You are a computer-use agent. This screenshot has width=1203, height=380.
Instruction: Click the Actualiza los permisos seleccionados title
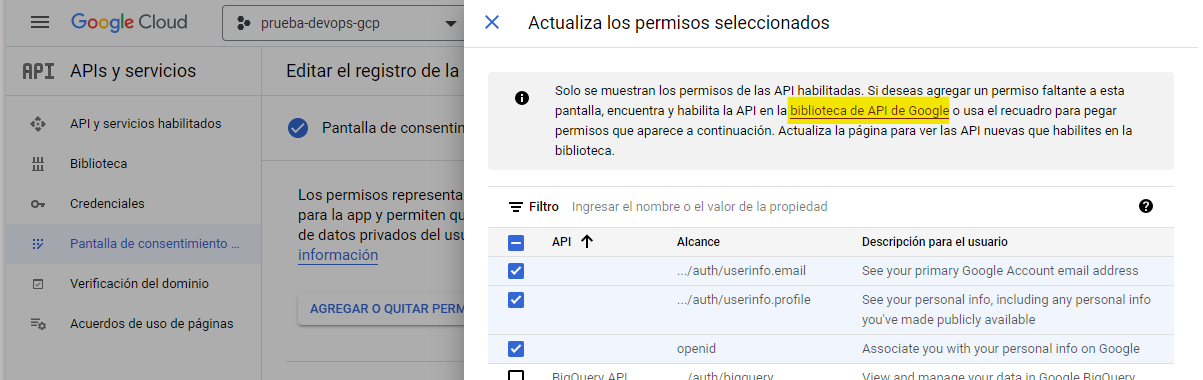pyautogui.click(x=678, y=22)
